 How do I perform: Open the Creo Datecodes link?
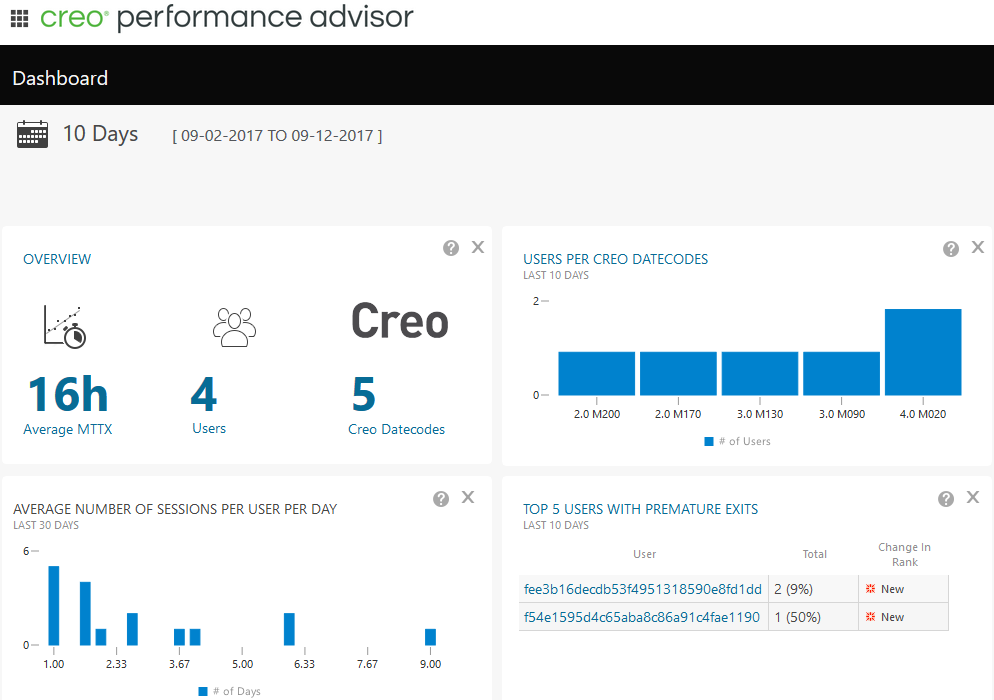coord(396,429)
